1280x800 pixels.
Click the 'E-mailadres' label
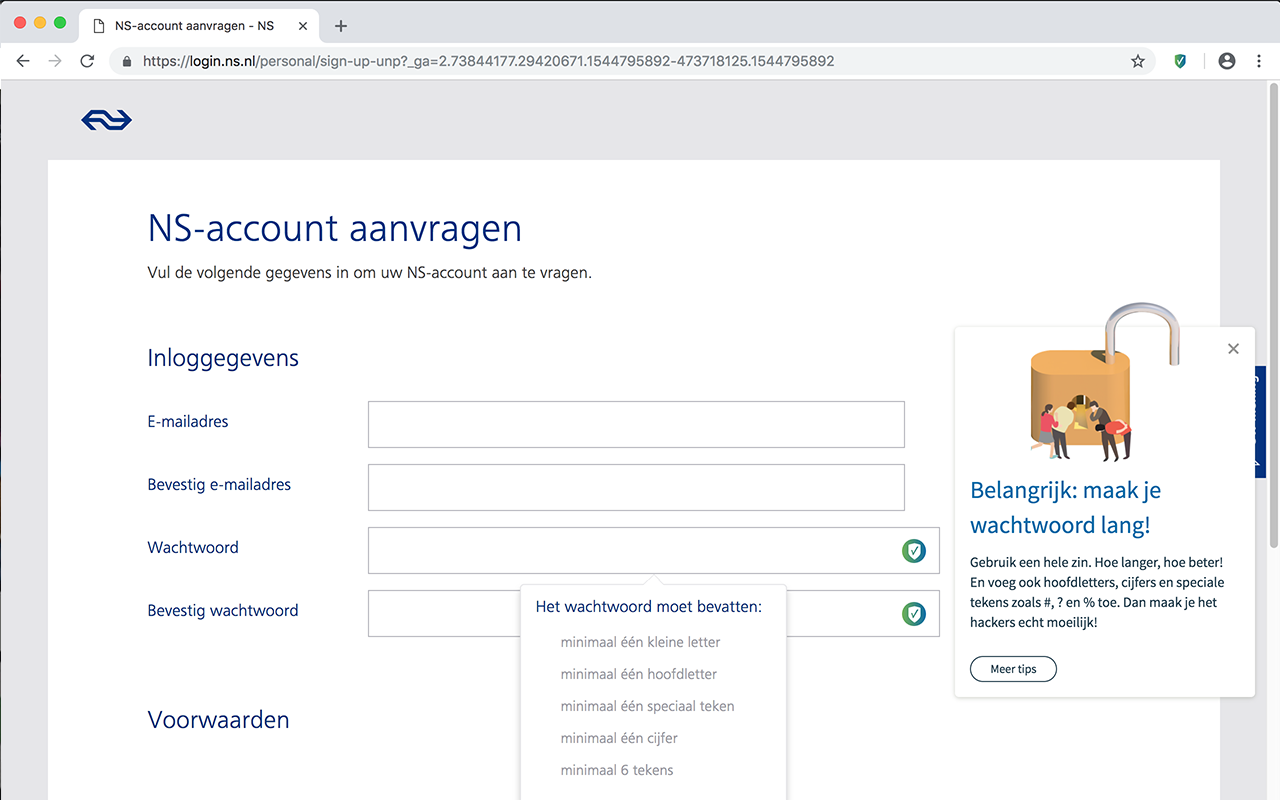click(x=188, y=422)
